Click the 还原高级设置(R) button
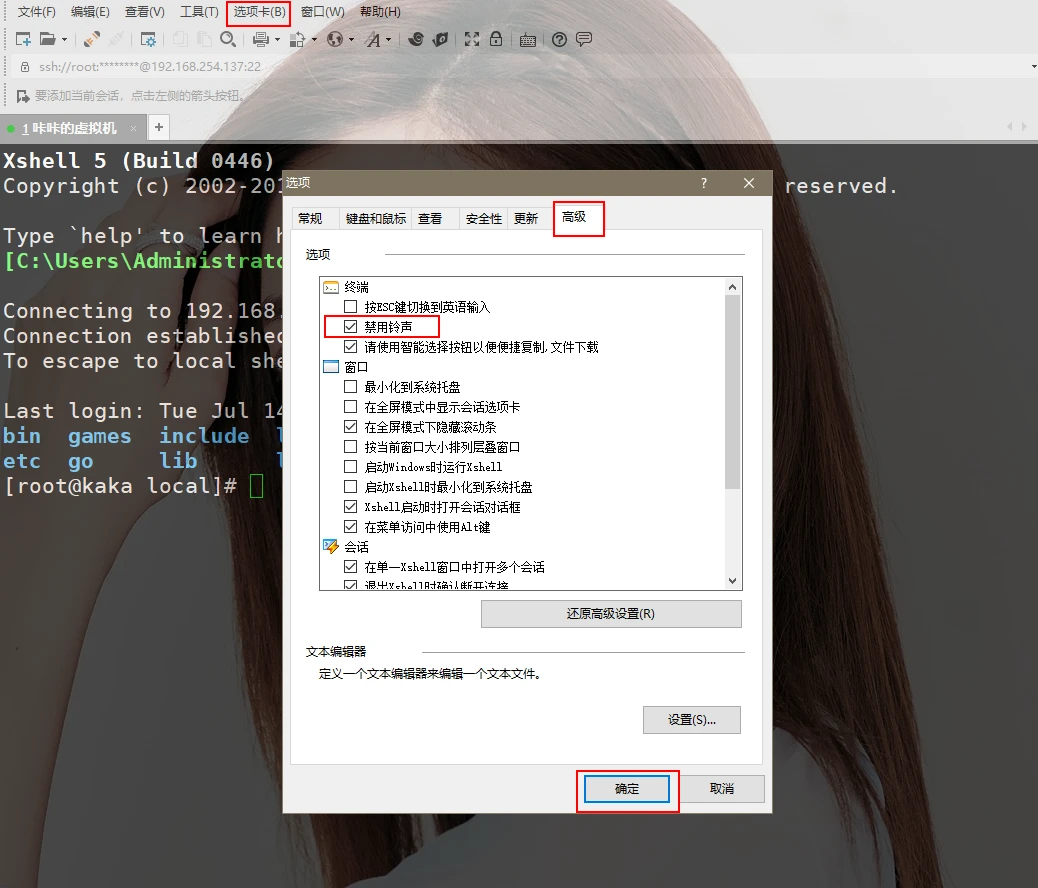 [x=611, y=613]
